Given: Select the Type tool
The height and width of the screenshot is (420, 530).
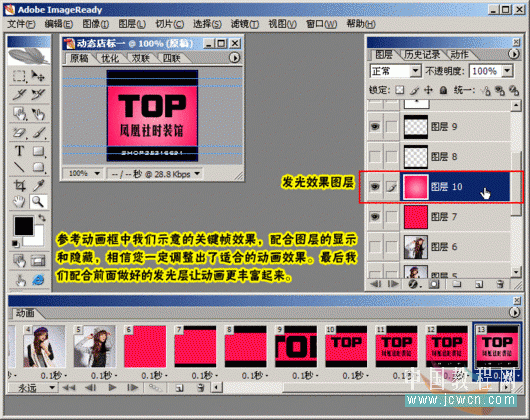Looking at the screenshot, I should point(20,151).
